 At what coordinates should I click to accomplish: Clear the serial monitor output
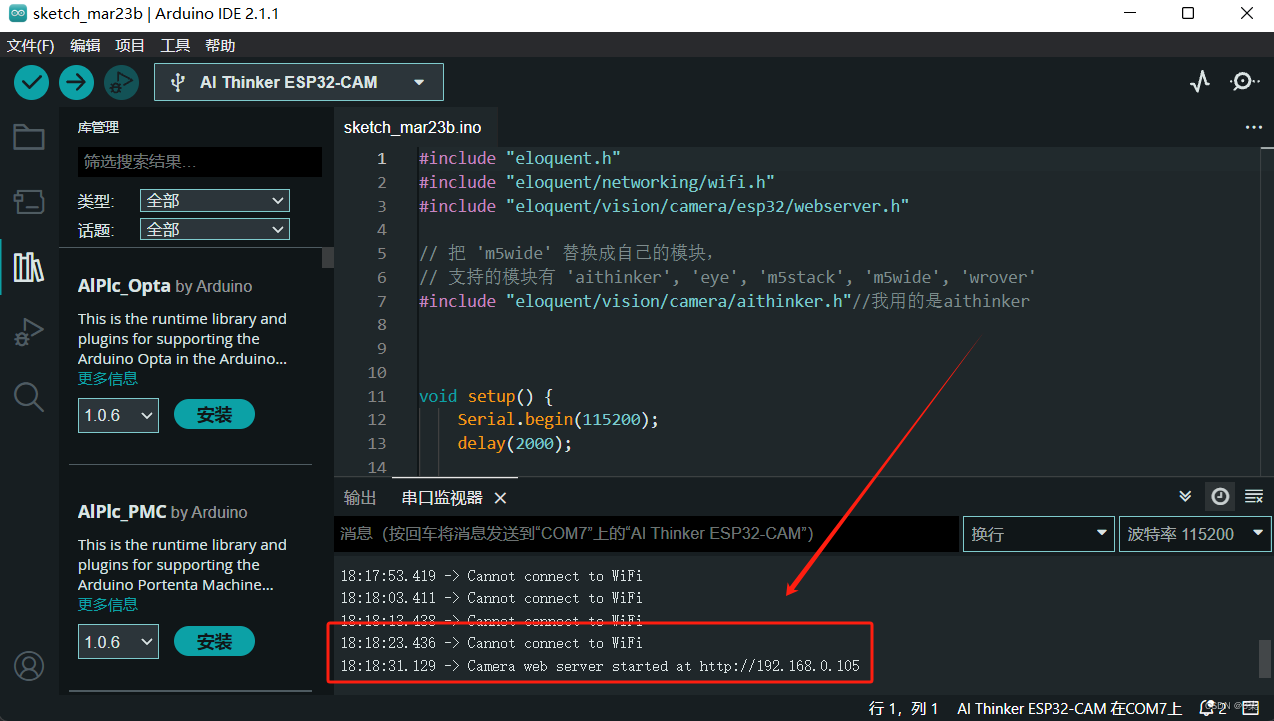1253,496
